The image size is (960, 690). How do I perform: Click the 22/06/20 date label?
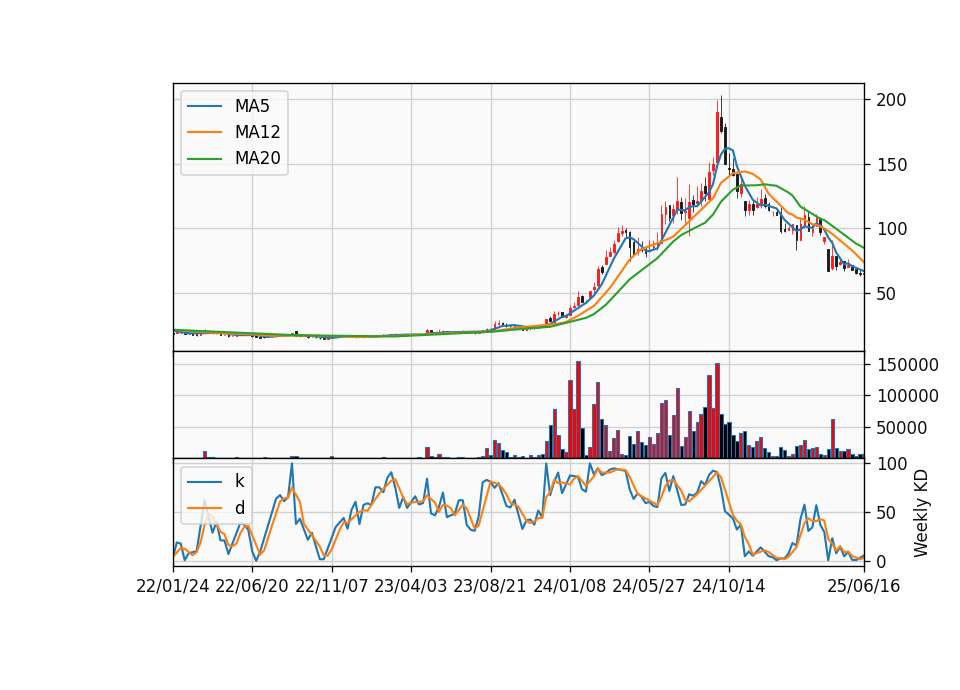point(252,586)
